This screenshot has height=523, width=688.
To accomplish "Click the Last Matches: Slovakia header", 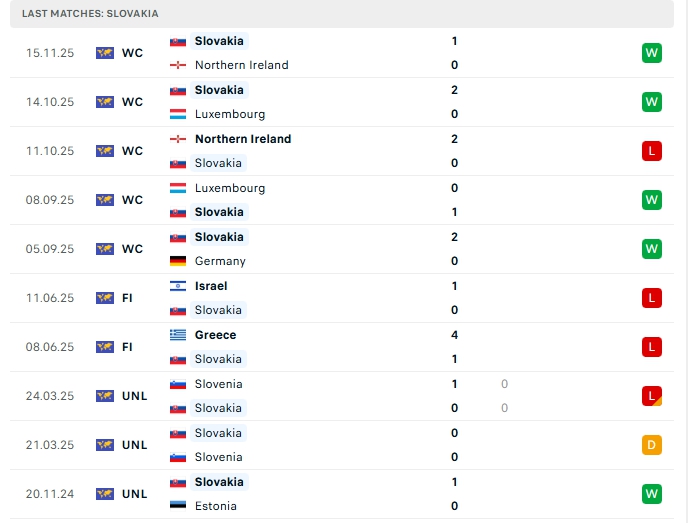I will coord(90,13).
